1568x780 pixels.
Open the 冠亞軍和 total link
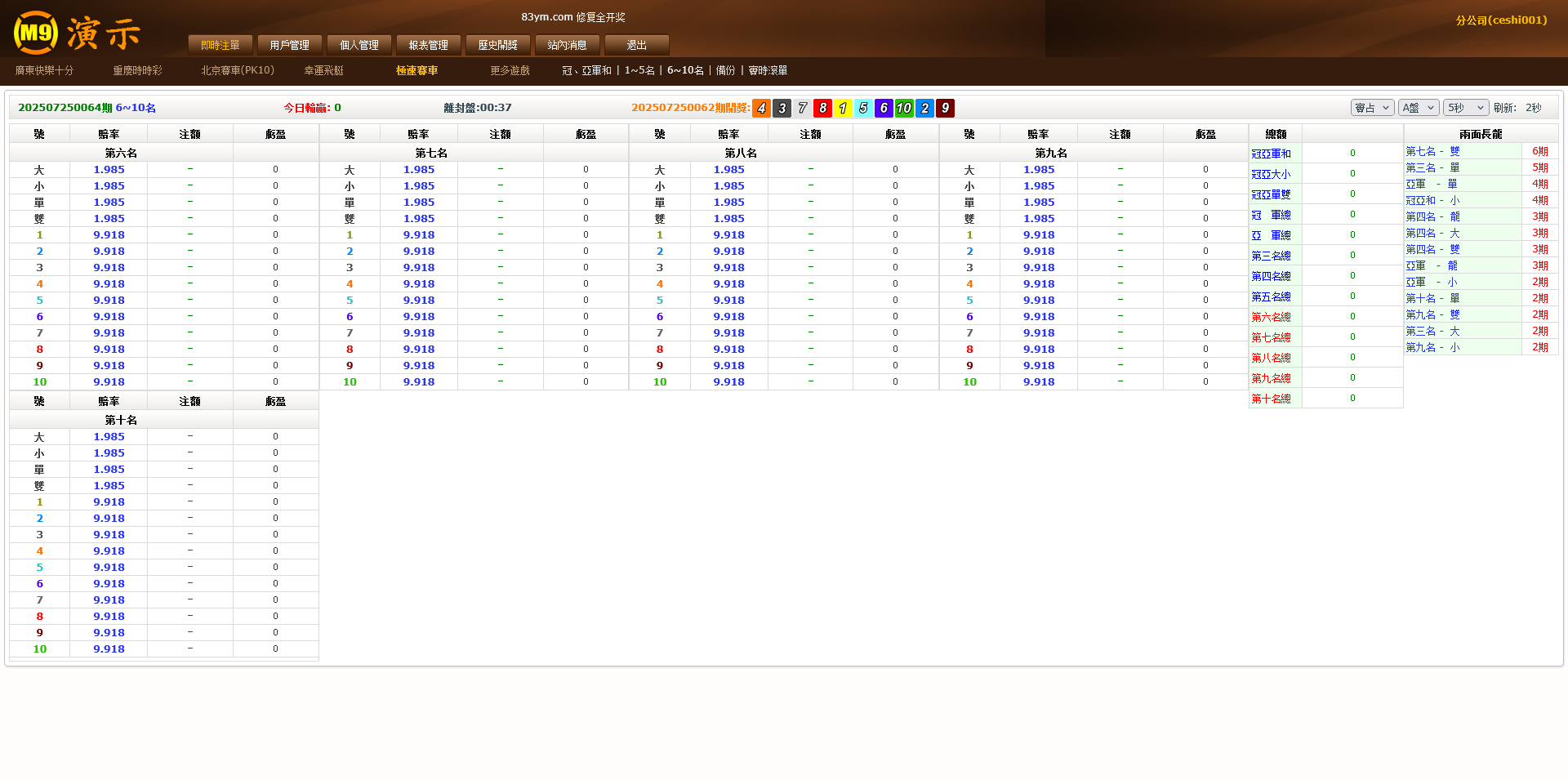click(x=1271, y=154)
